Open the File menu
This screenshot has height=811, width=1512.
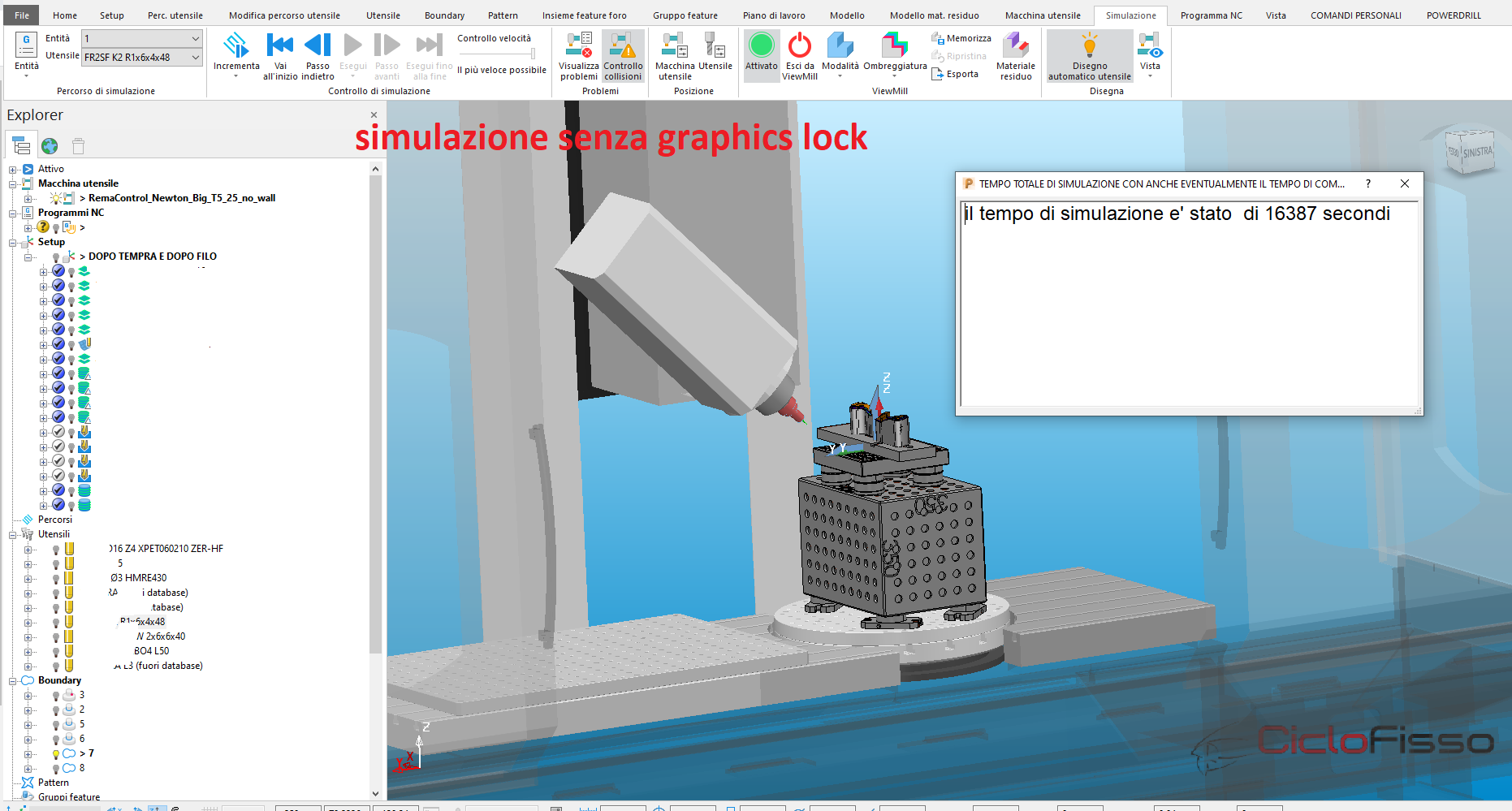[x=22, y=15]
